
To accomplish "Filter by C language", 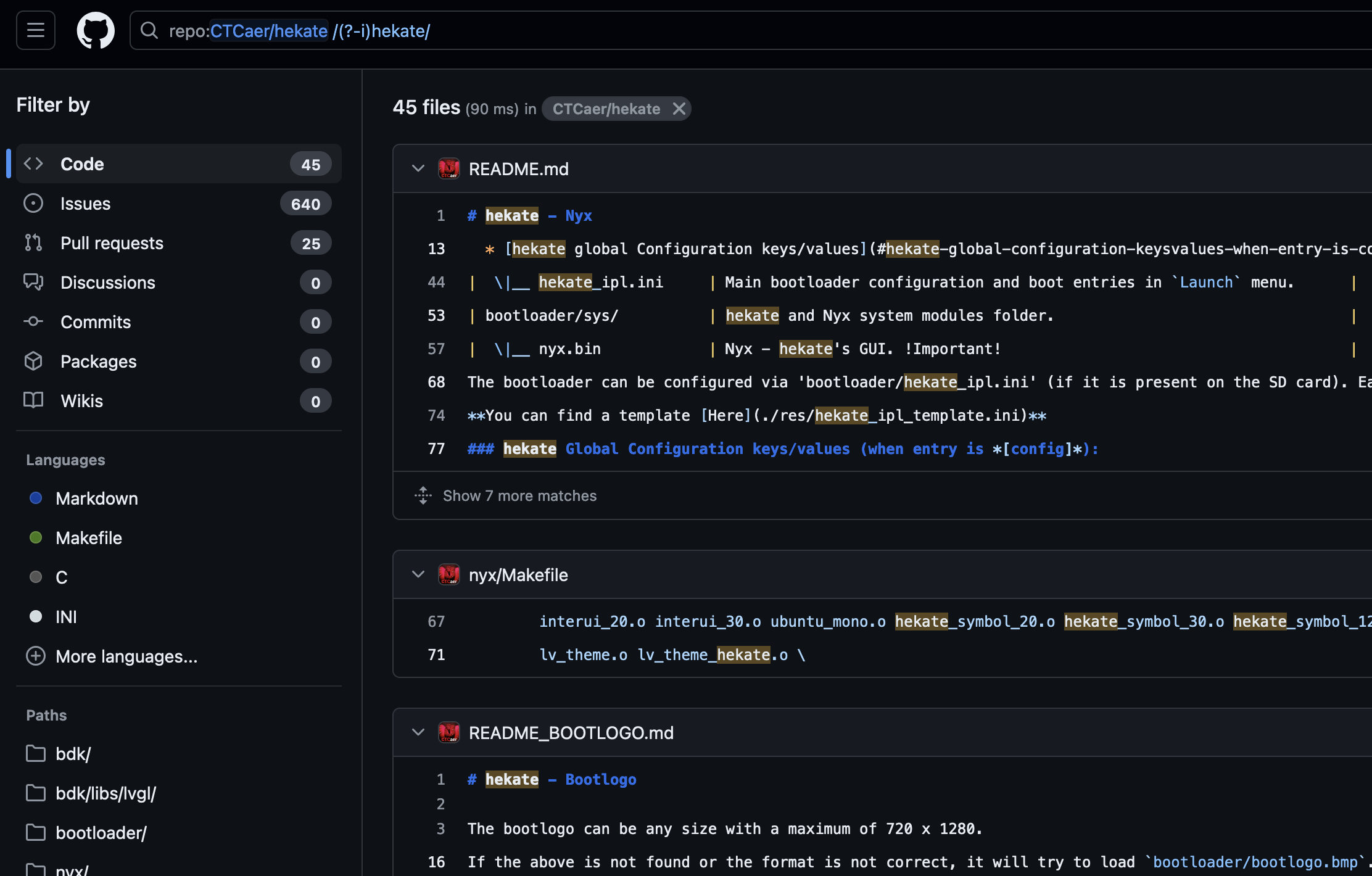I will click(61, 577).
